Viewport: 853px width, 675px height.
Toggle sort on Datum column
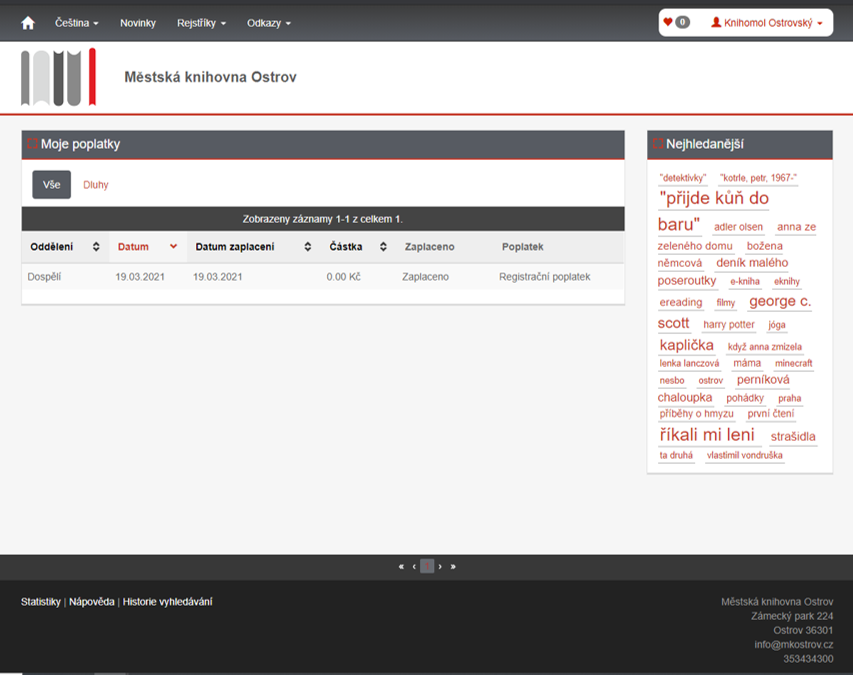click(173, 247)
